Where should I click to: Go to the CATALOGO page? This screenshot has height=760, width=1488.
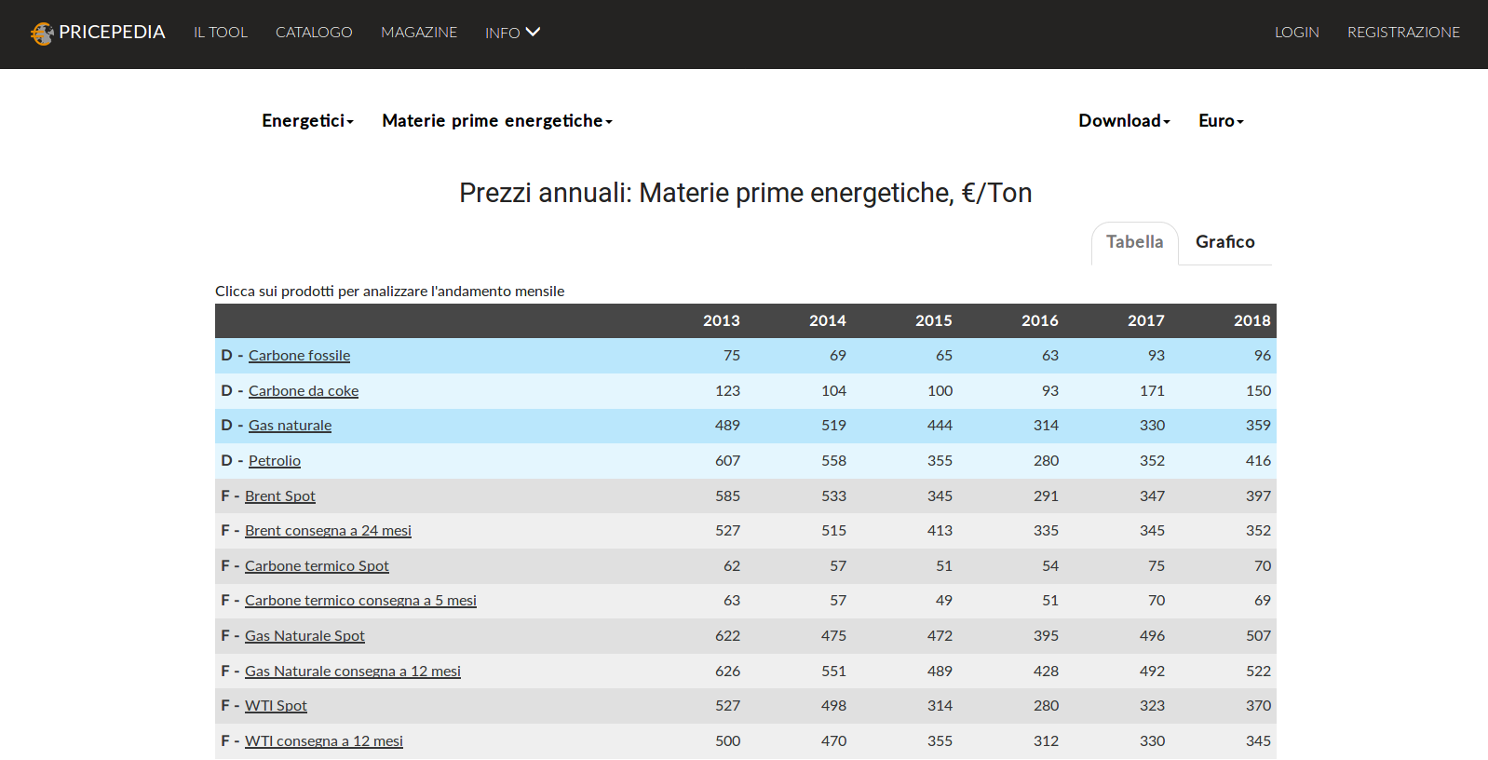(x=314, y=32)
